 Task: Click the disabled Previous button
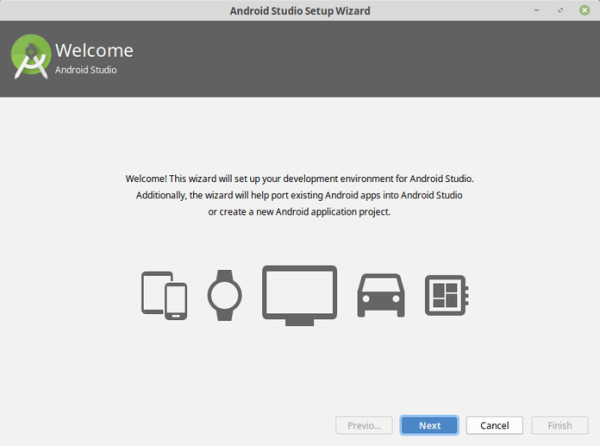click(x=363, y=425)
